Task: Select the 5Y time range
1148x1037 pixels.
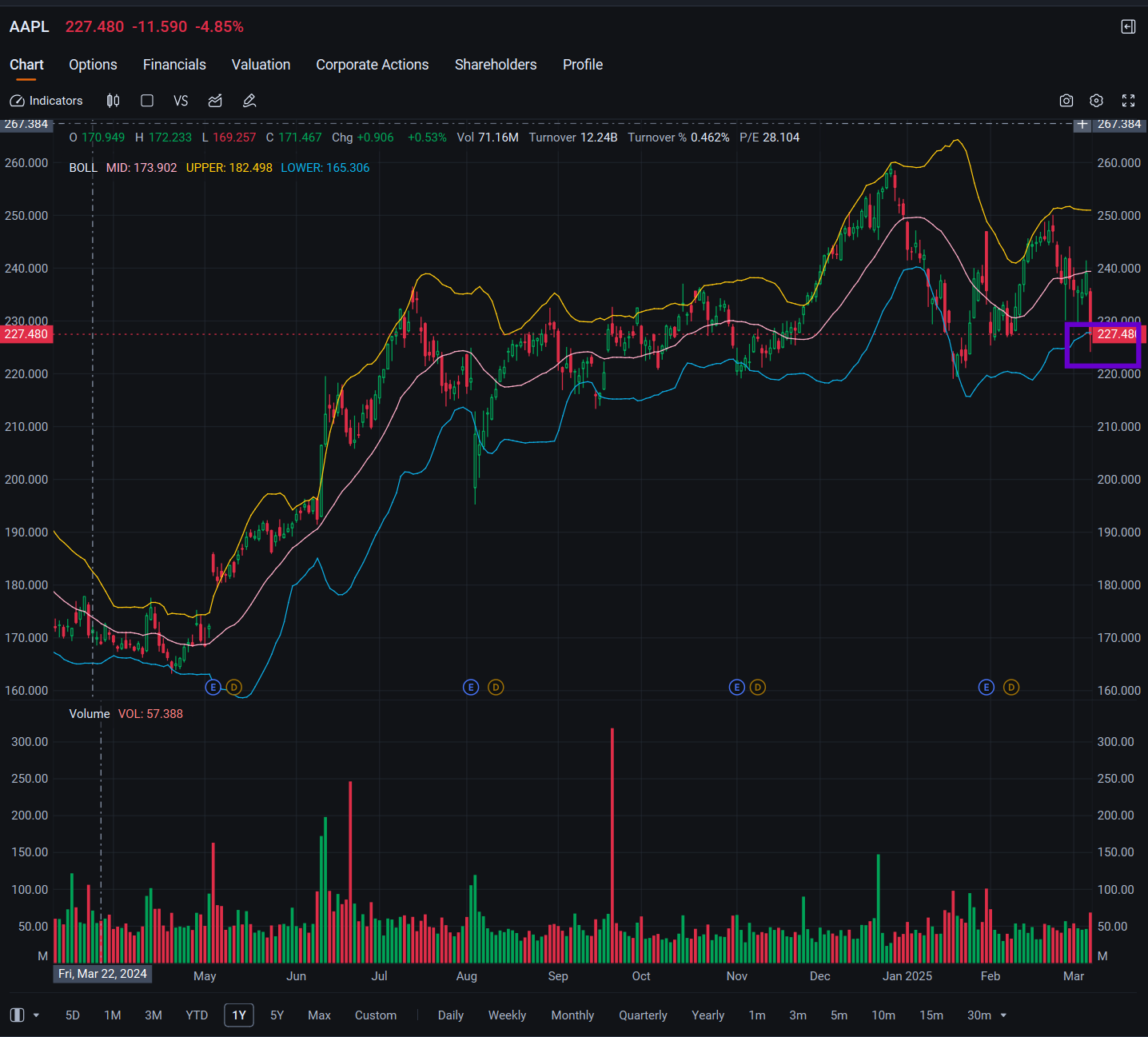Action: 277,1015
